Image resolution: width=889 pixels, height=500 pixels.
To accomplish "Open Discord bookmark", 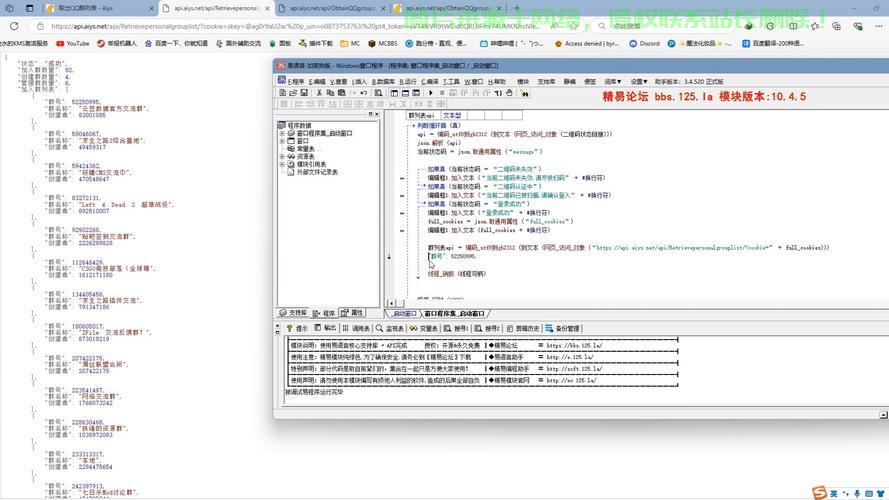I will (x=644, y=43).
